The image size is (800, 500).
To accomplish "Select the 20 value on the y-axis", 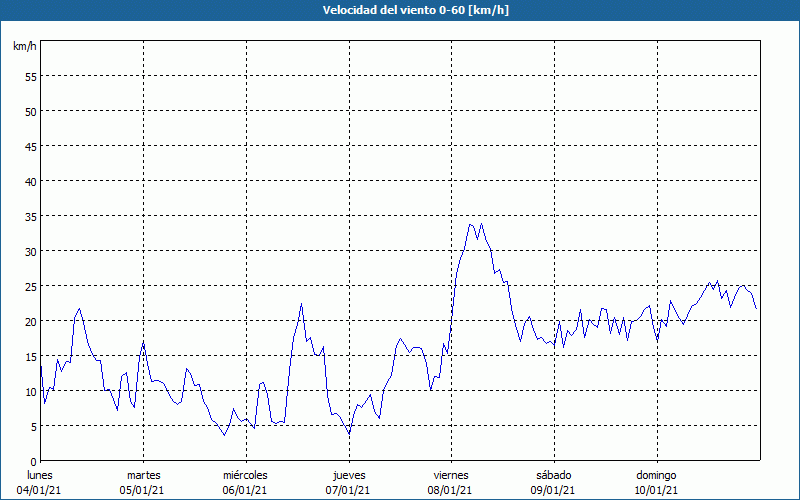I will [x=31, y=323].
